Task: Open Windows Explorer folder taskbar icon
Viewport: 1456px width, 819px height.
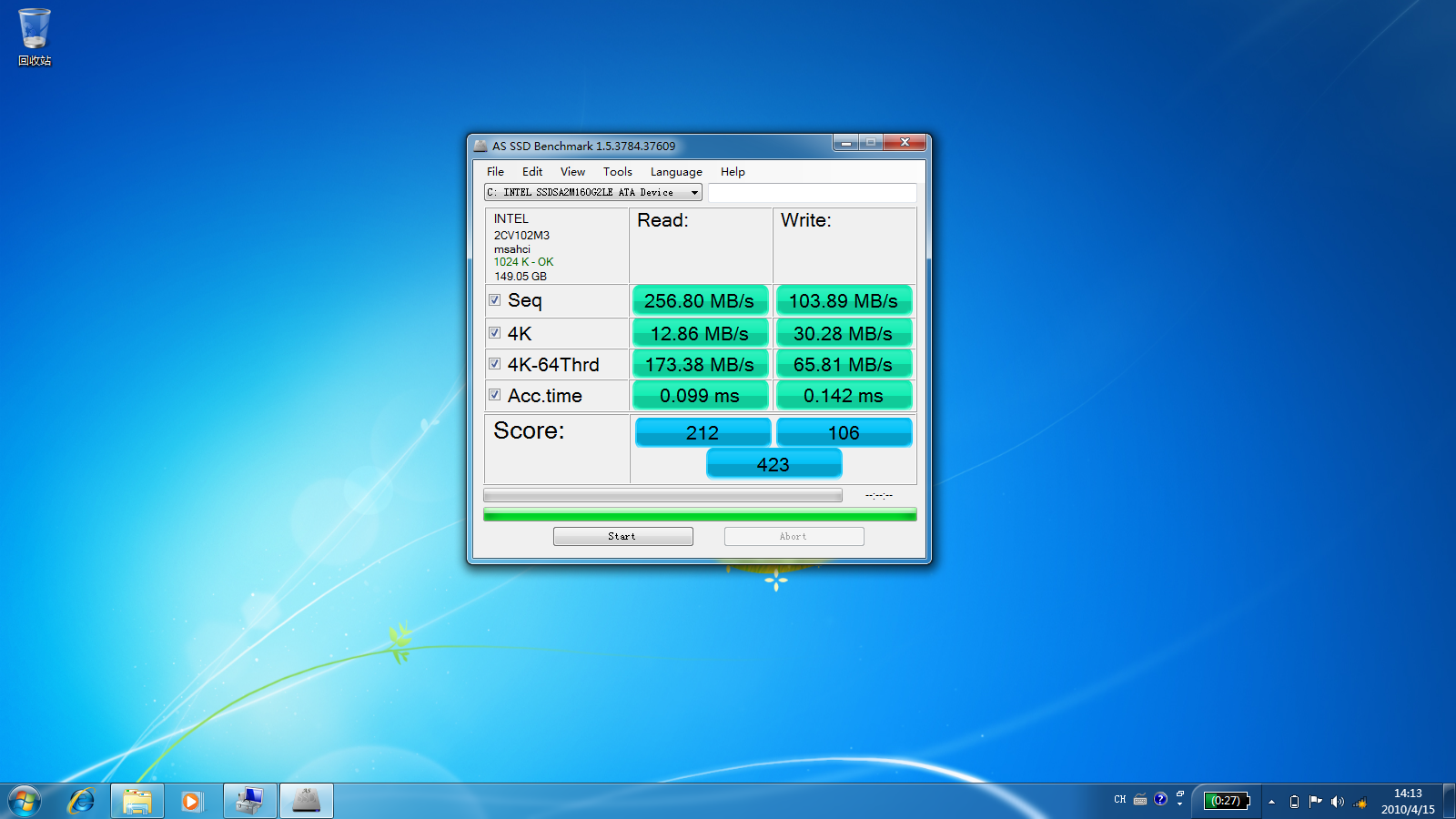Action: (x=137, y=801)
